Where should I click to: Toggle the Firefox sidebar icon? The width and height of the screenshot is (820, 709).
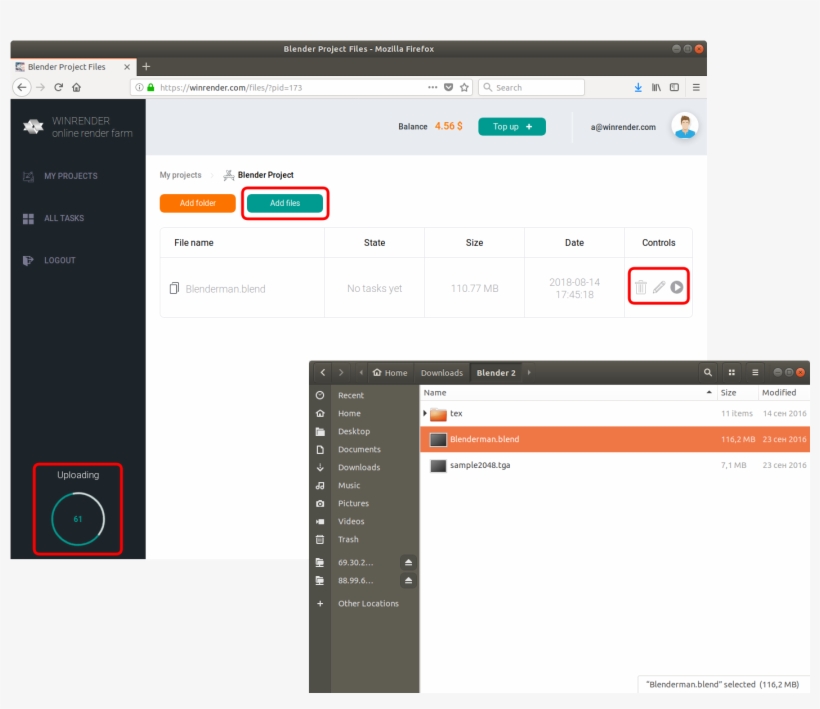coord(675,87)
